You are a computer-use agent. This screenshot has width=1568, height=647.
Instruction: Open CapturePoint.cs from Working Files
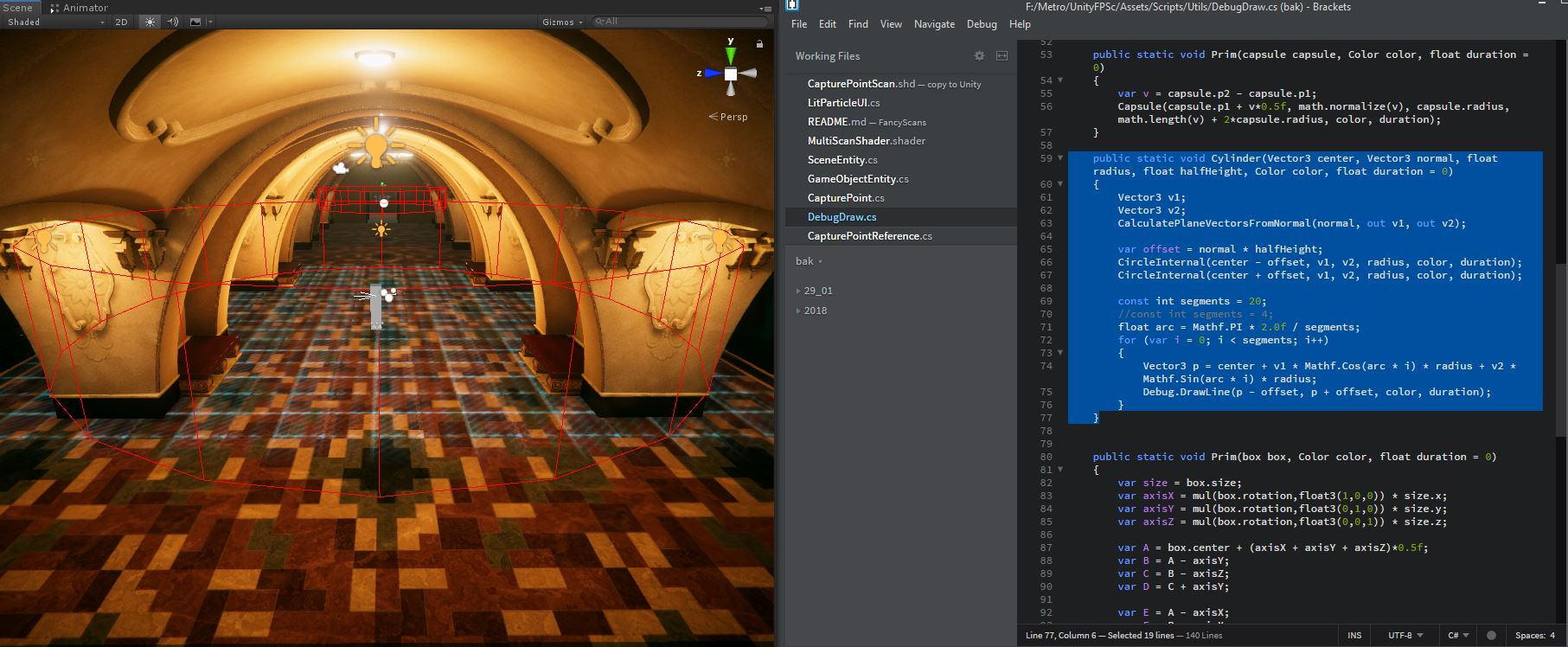click(845, 198)
